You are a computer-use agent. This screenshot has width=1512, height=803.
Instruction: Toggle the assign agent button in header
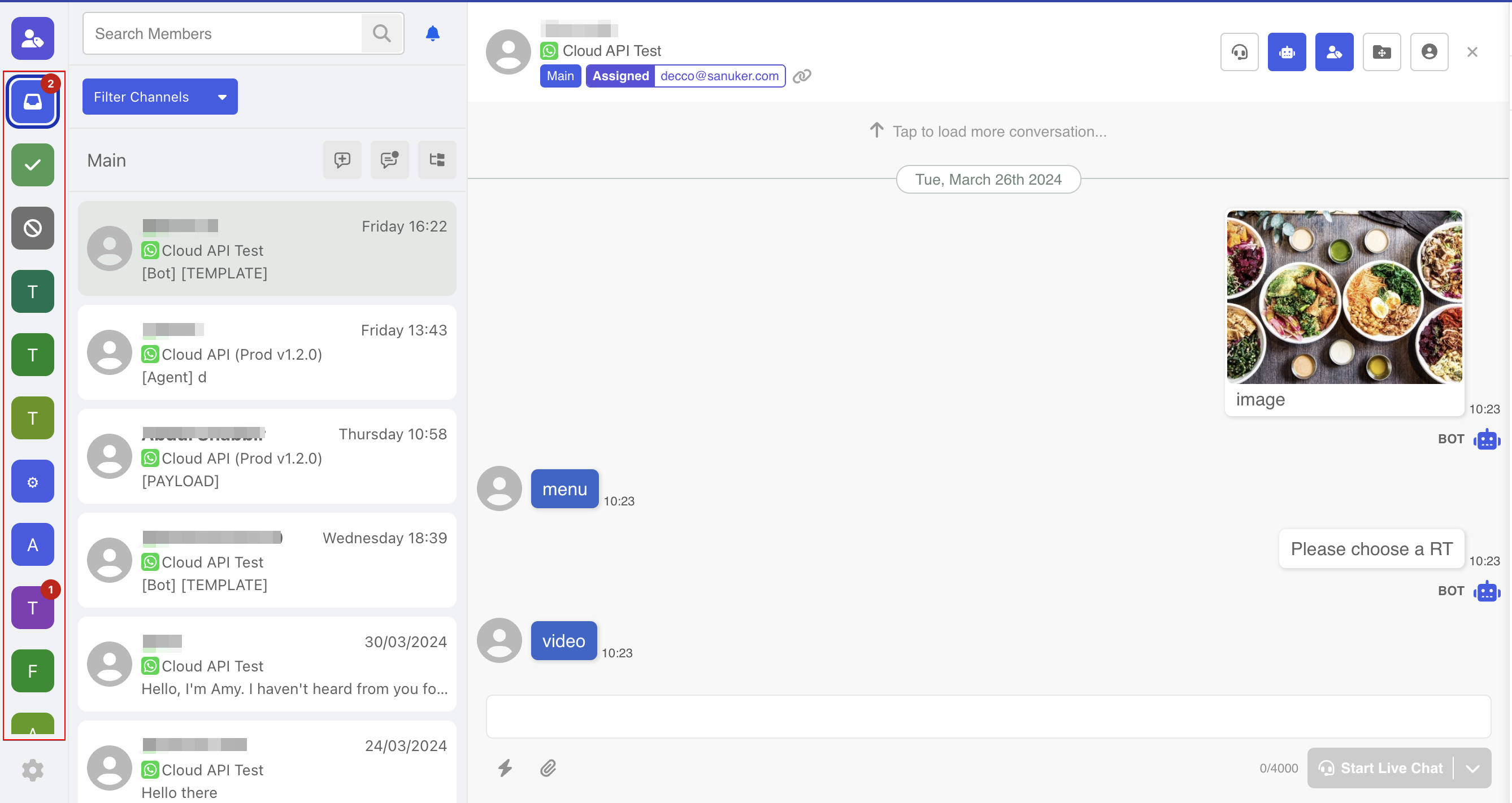pyautogui.click(x=1333, y=52)
